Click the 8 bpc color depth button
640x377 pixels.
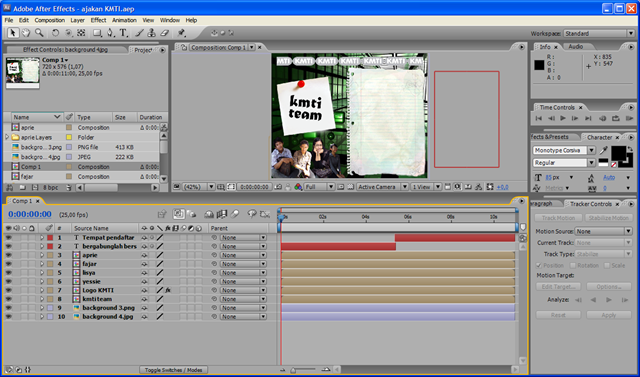point(51,187)
